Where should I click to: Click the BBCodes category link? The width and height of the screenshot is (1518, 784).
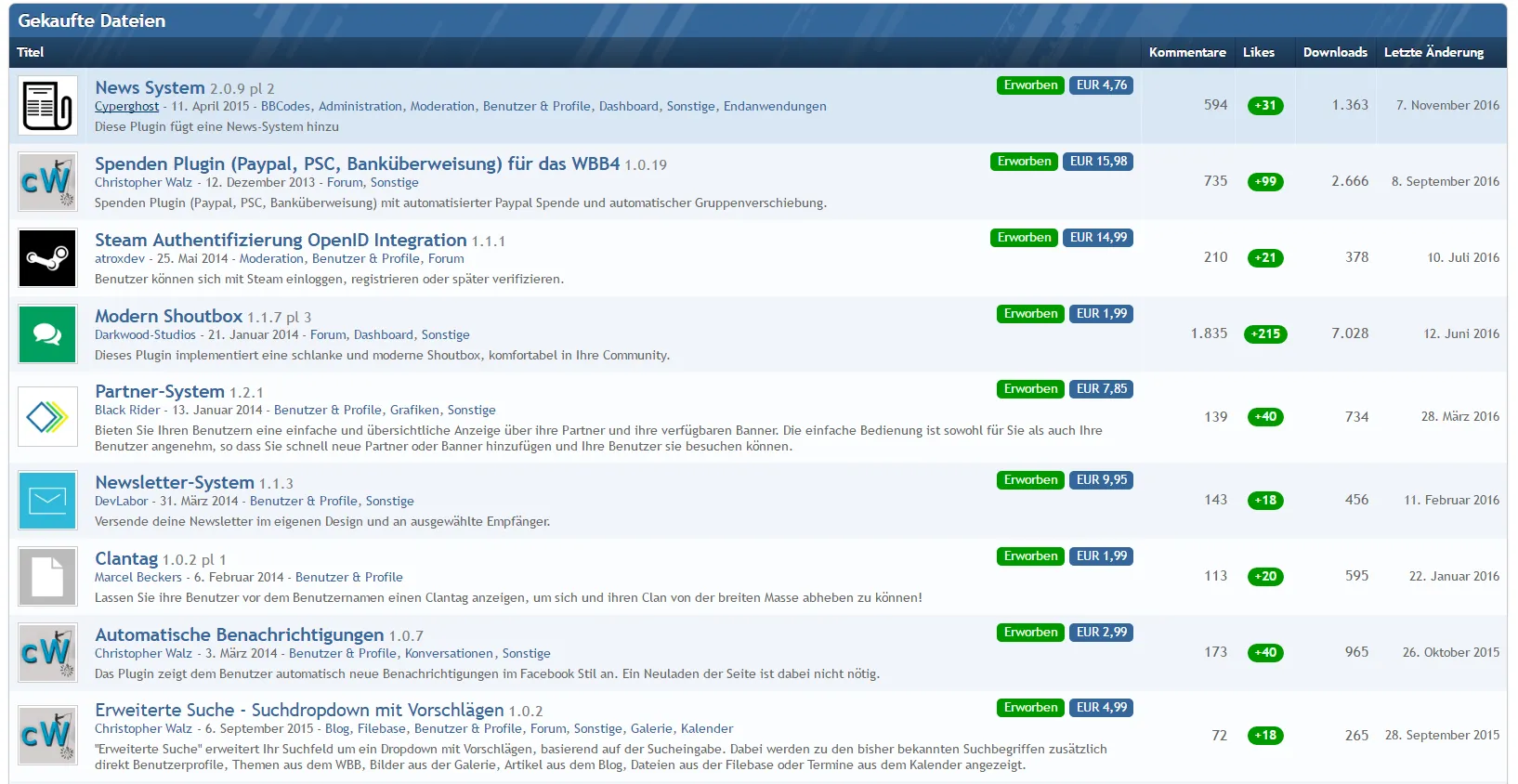pyautogui.click(x=286, y=107)
